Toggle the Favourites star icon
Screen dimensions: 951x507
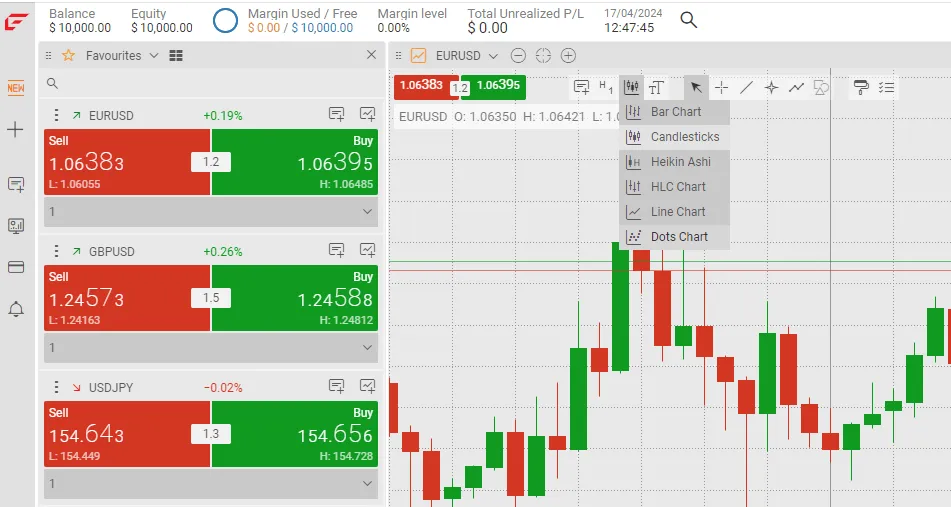69,56
